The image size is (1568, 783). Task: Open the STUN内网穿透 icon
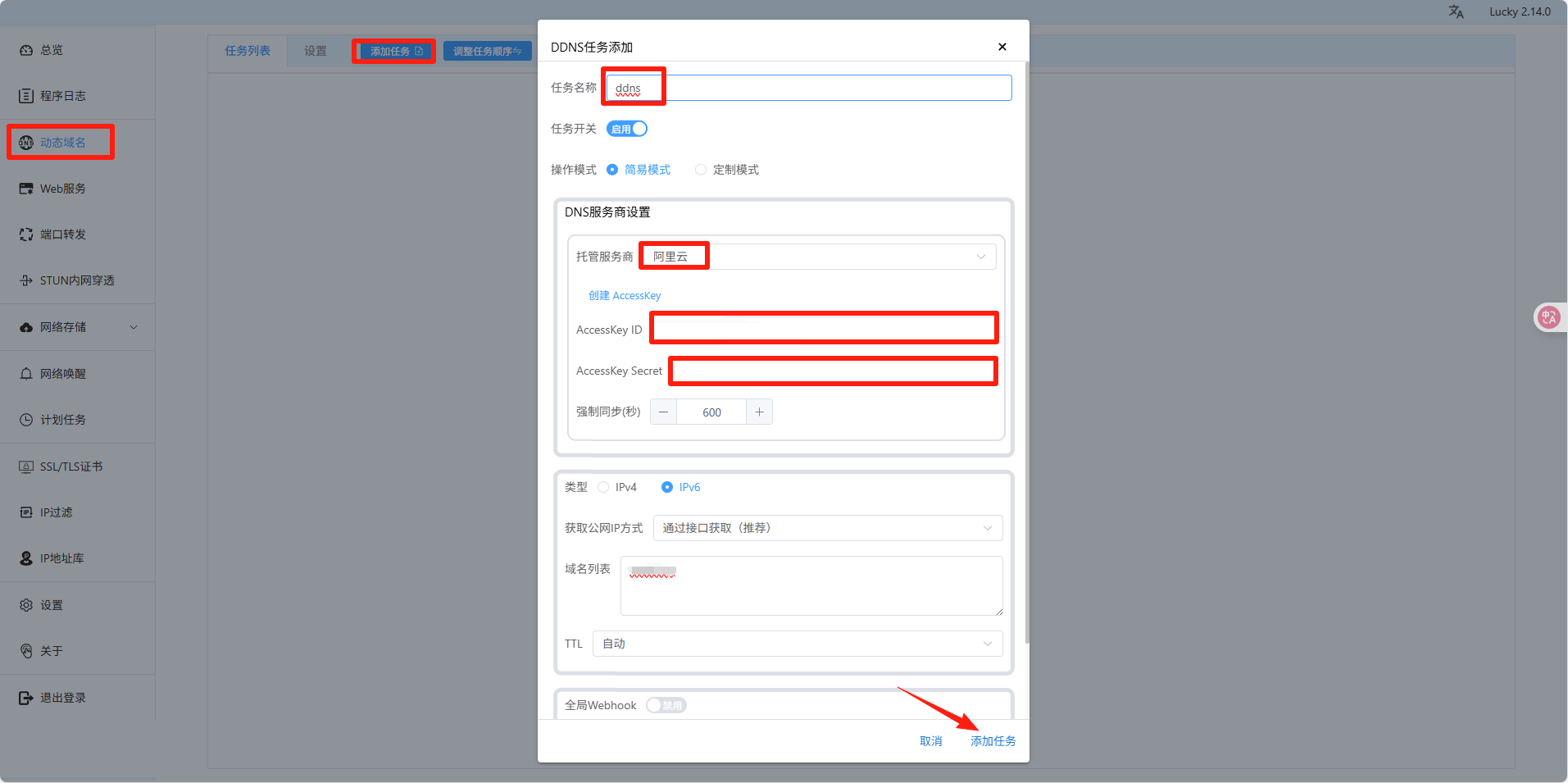click(x=26, y=280)
